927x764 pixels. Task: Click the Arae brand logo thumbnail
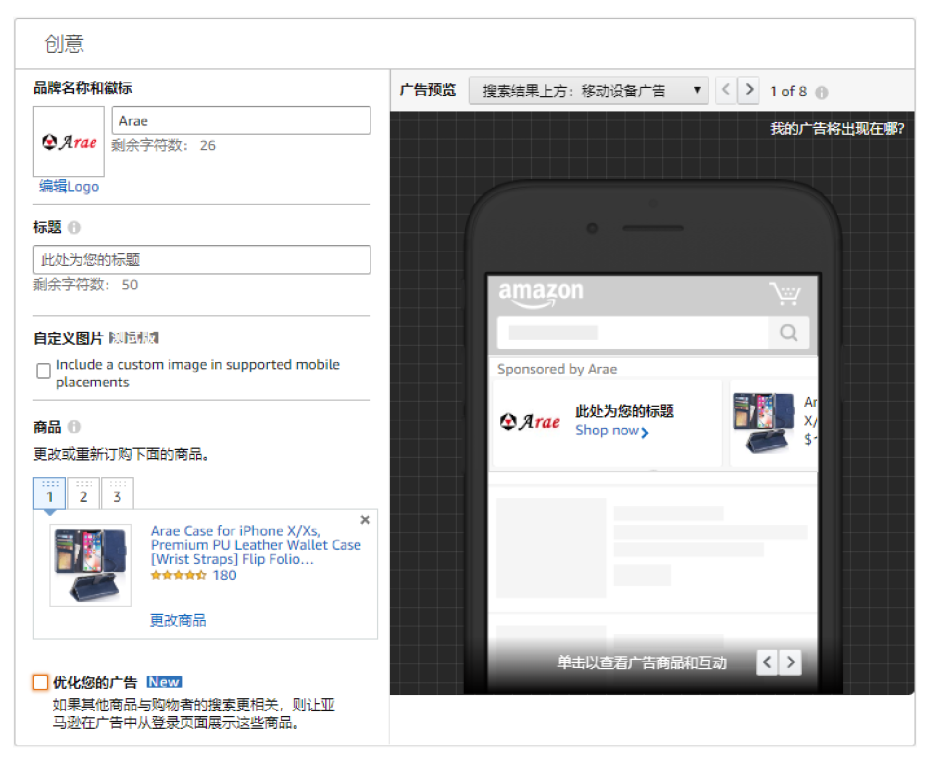click(x=69, y=141)
